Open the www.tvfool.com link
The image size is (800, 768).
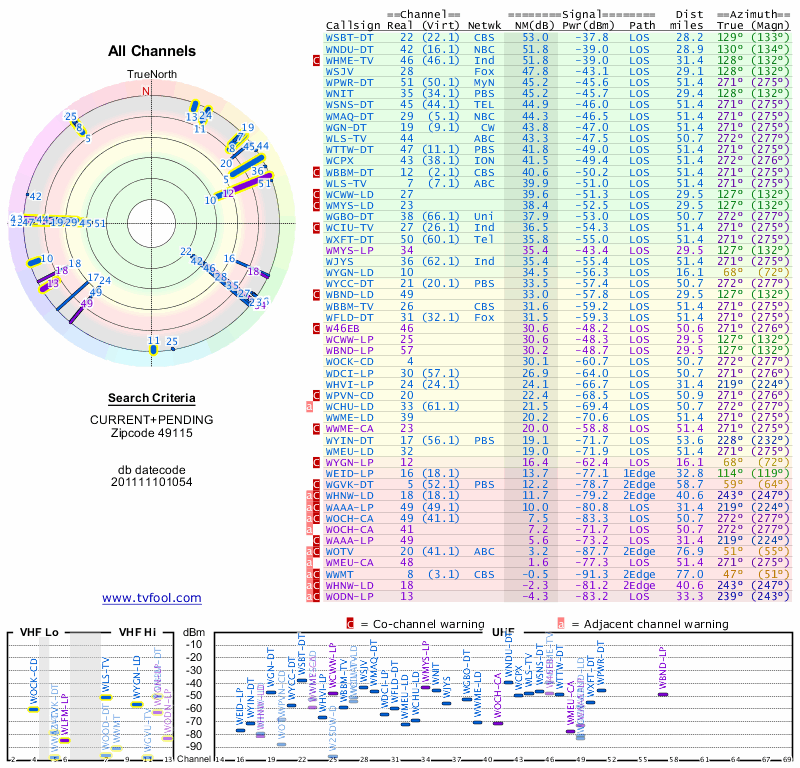coord(152,598)
